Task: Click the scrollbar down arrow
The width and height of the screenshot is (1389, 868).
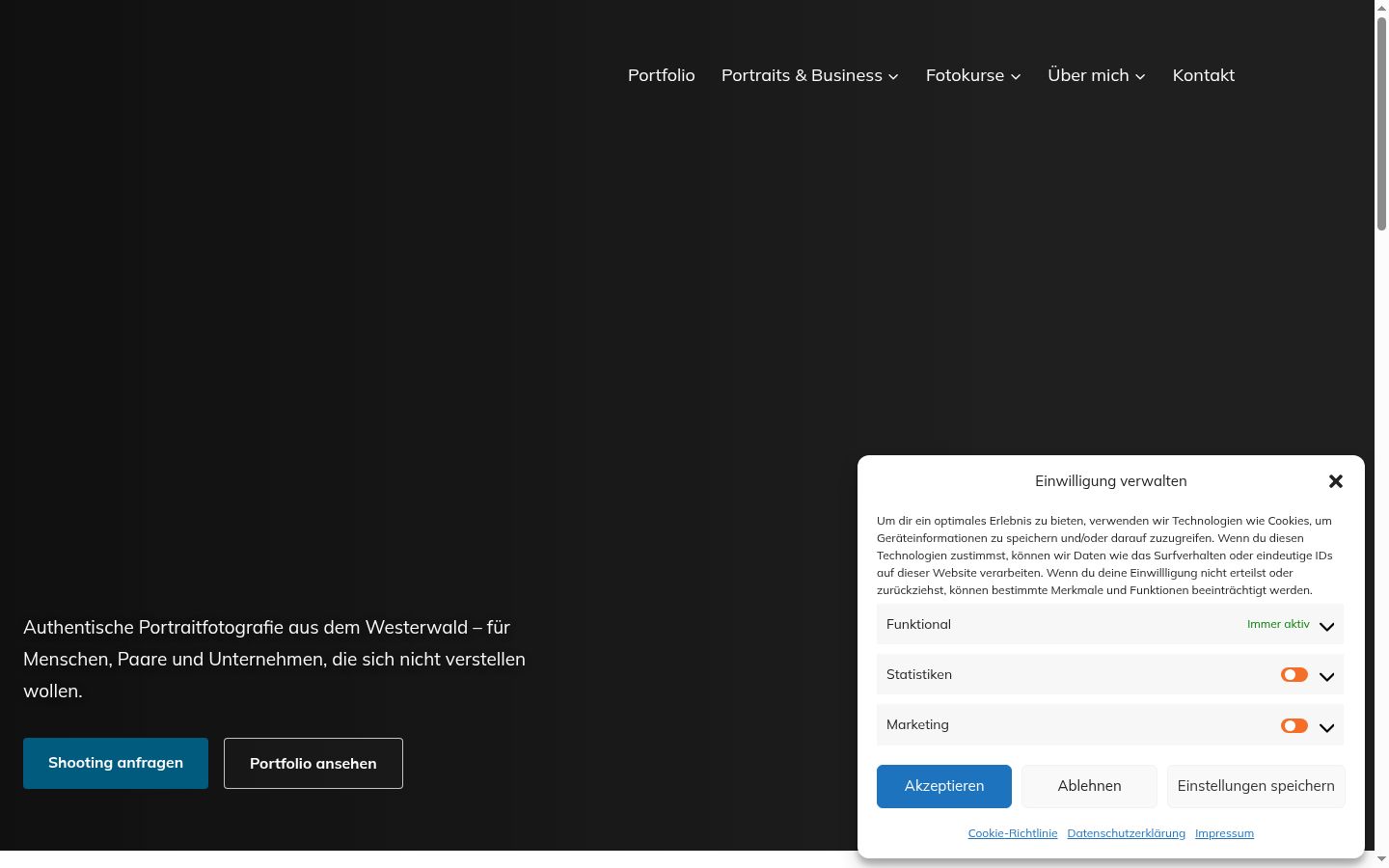Action: click(x=1381, y=859)
